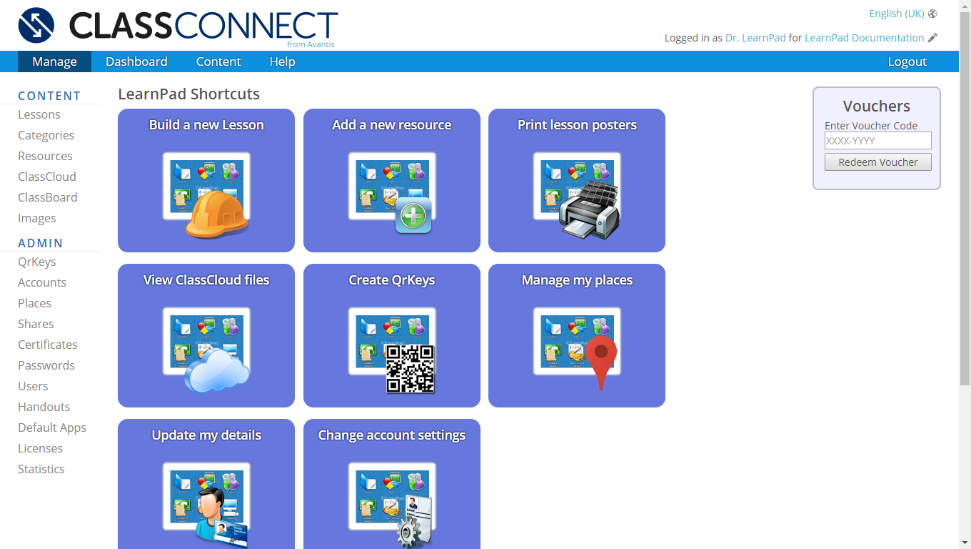Click the page vertical scrollbar thumb

[965, 198]
